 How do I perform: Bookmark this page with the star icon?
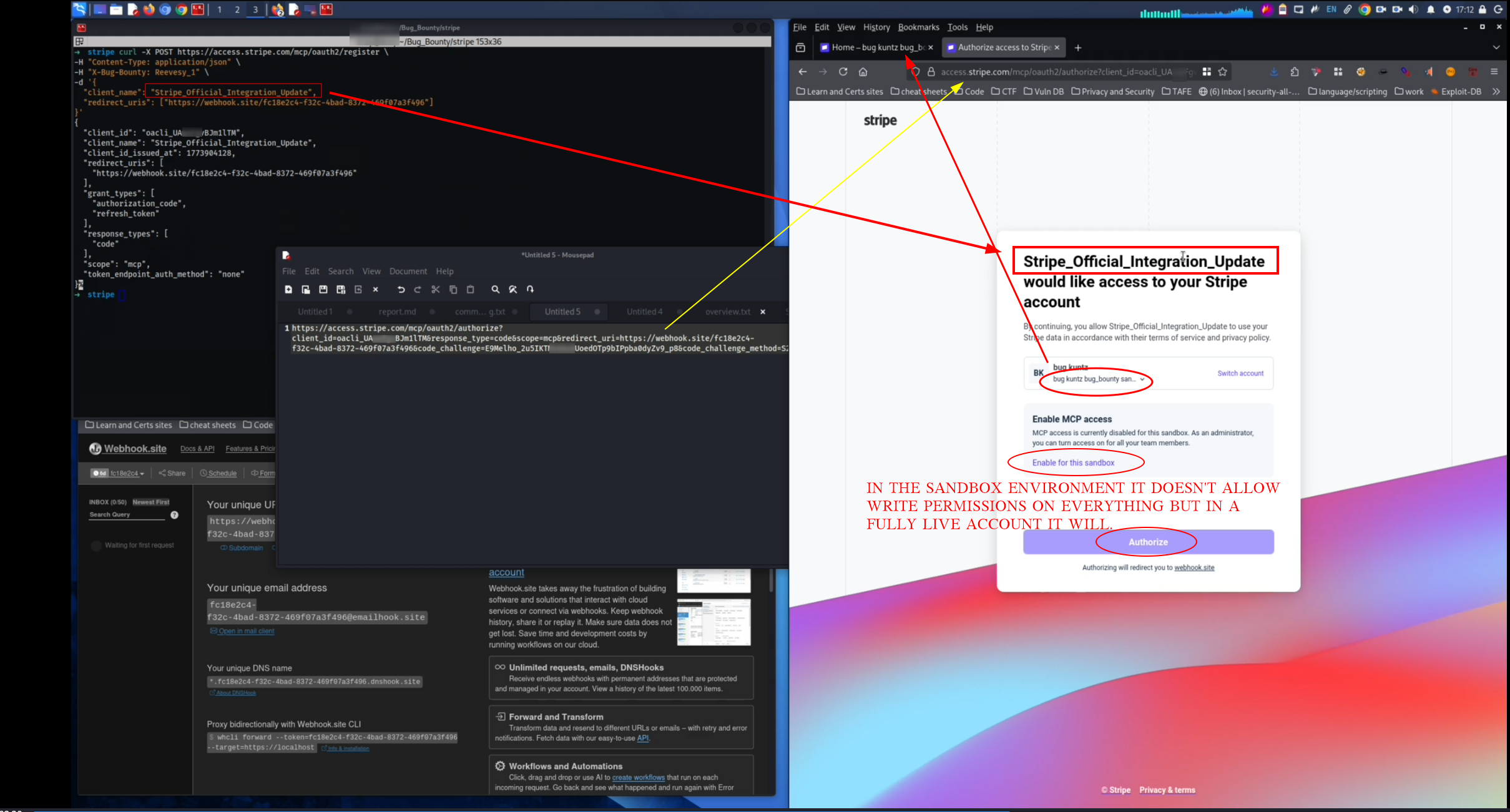[x=1223, y=72]
